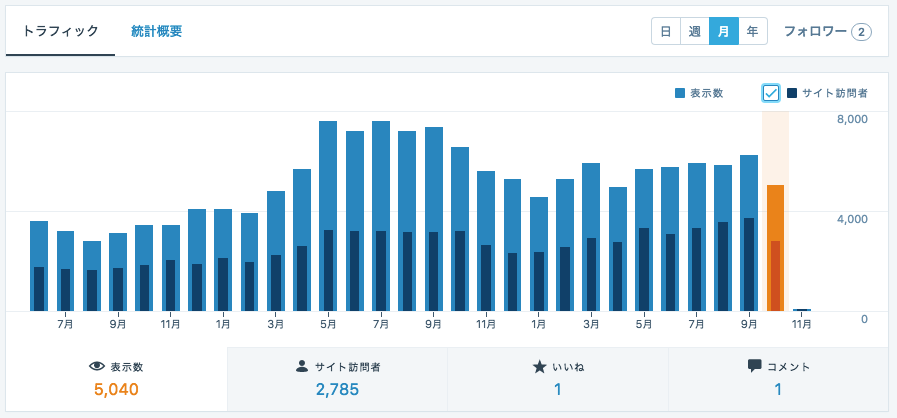Select the 年 period option
The height and width of the screenshot is (418, 897).
[x=752, y=32]
